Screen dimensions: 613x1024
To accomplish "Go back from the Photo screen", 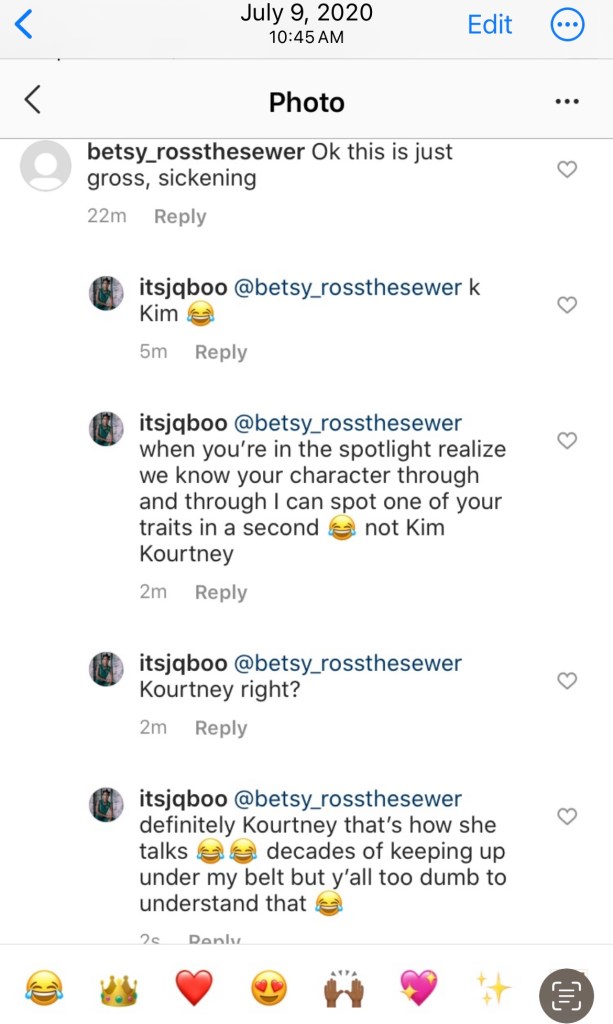I will [x=33, y=100].
